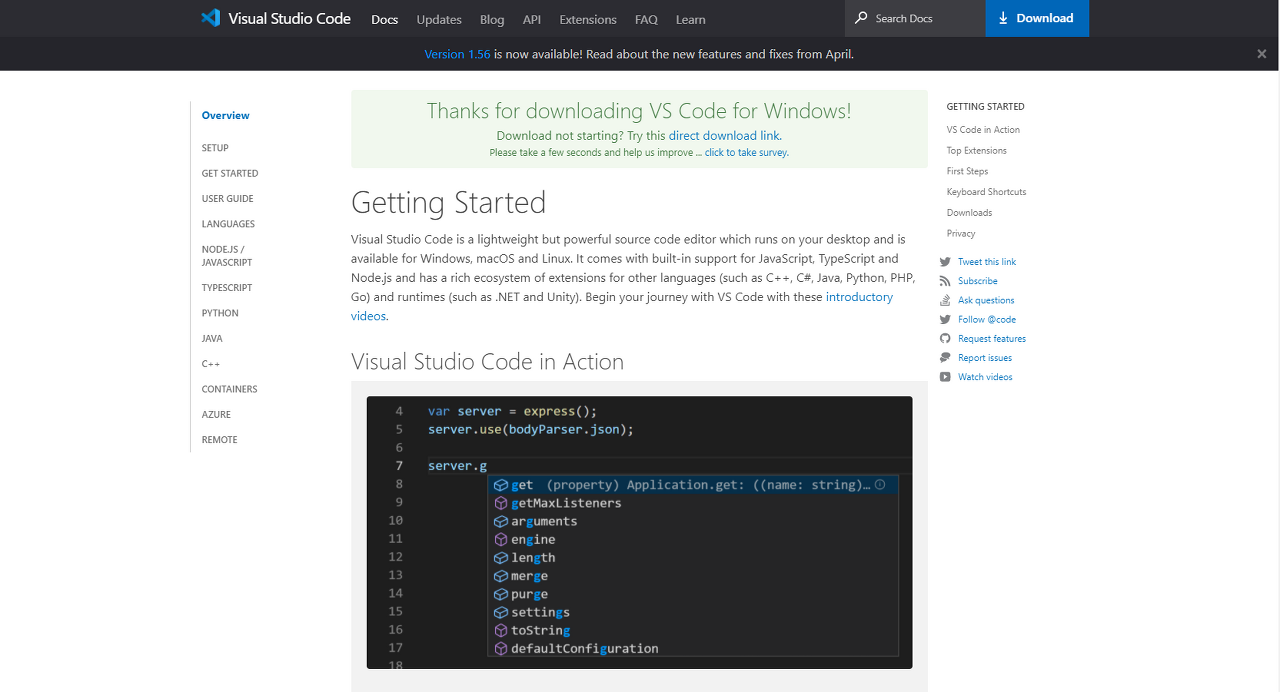Expand the NODE.JS / JAVASCRIPT section
1280x692 pixels.
pyautogui.click(x=227, y=256)
